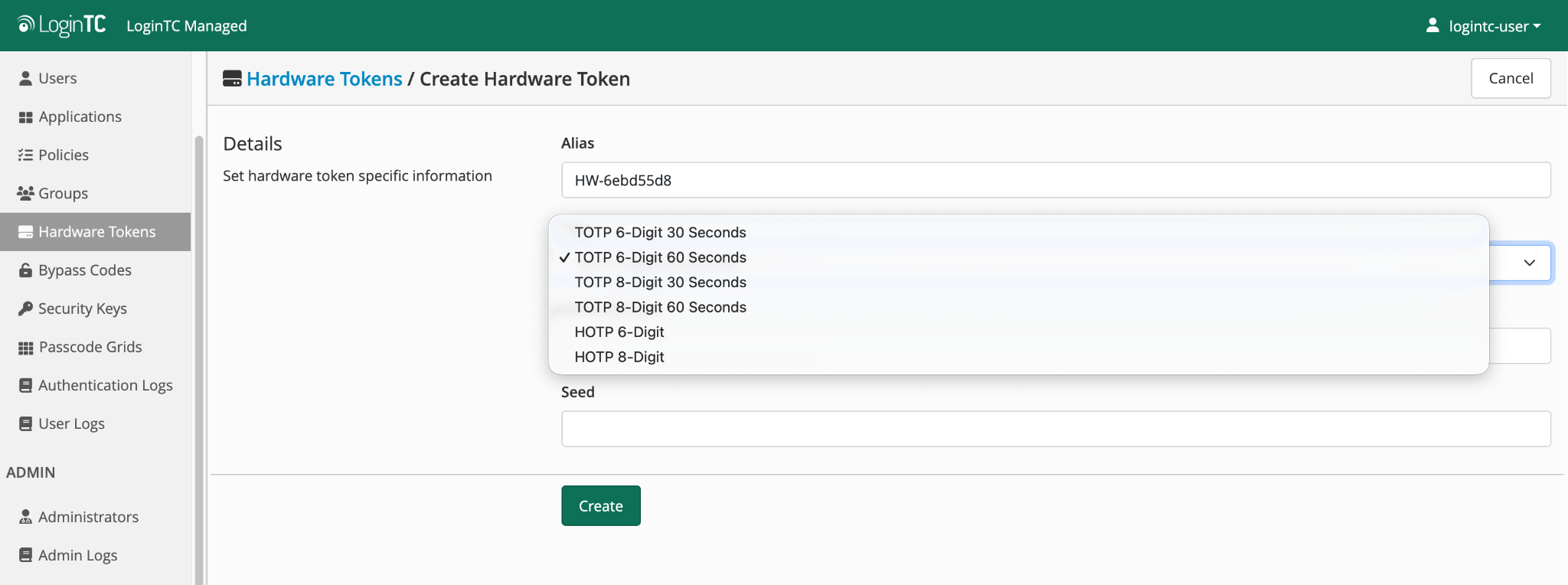Click the Create button

click(601, 505)
